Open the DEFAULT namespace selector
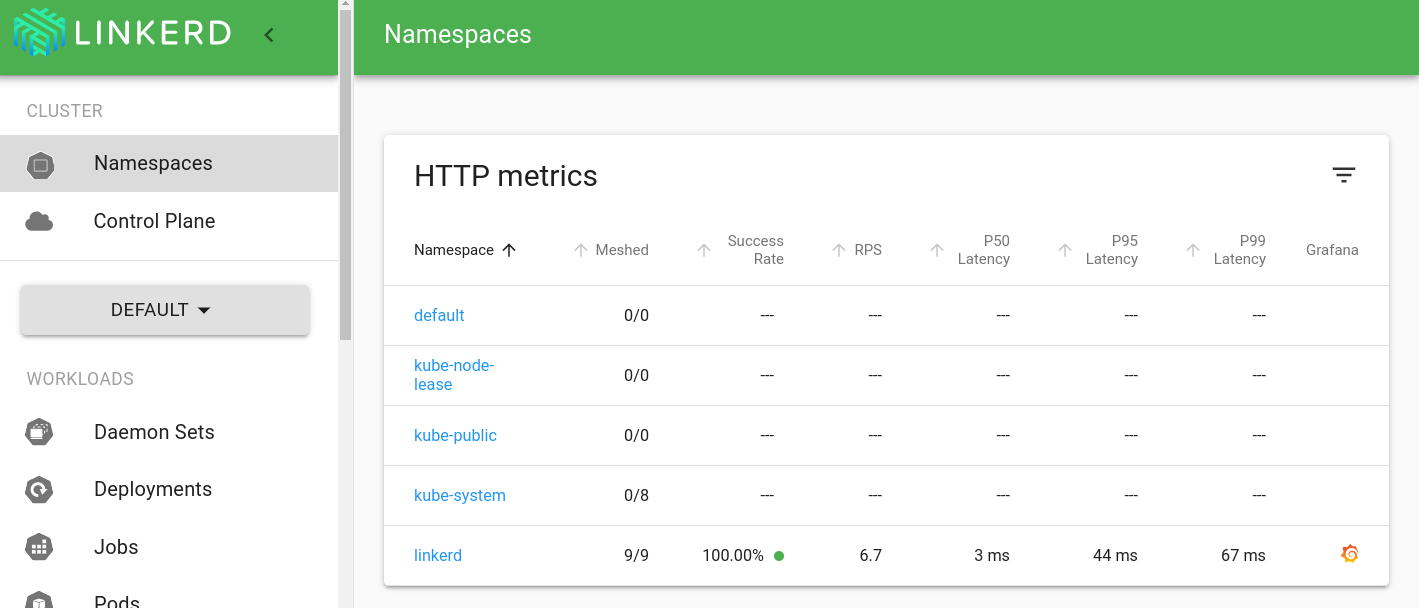 [x=164, y=310]
